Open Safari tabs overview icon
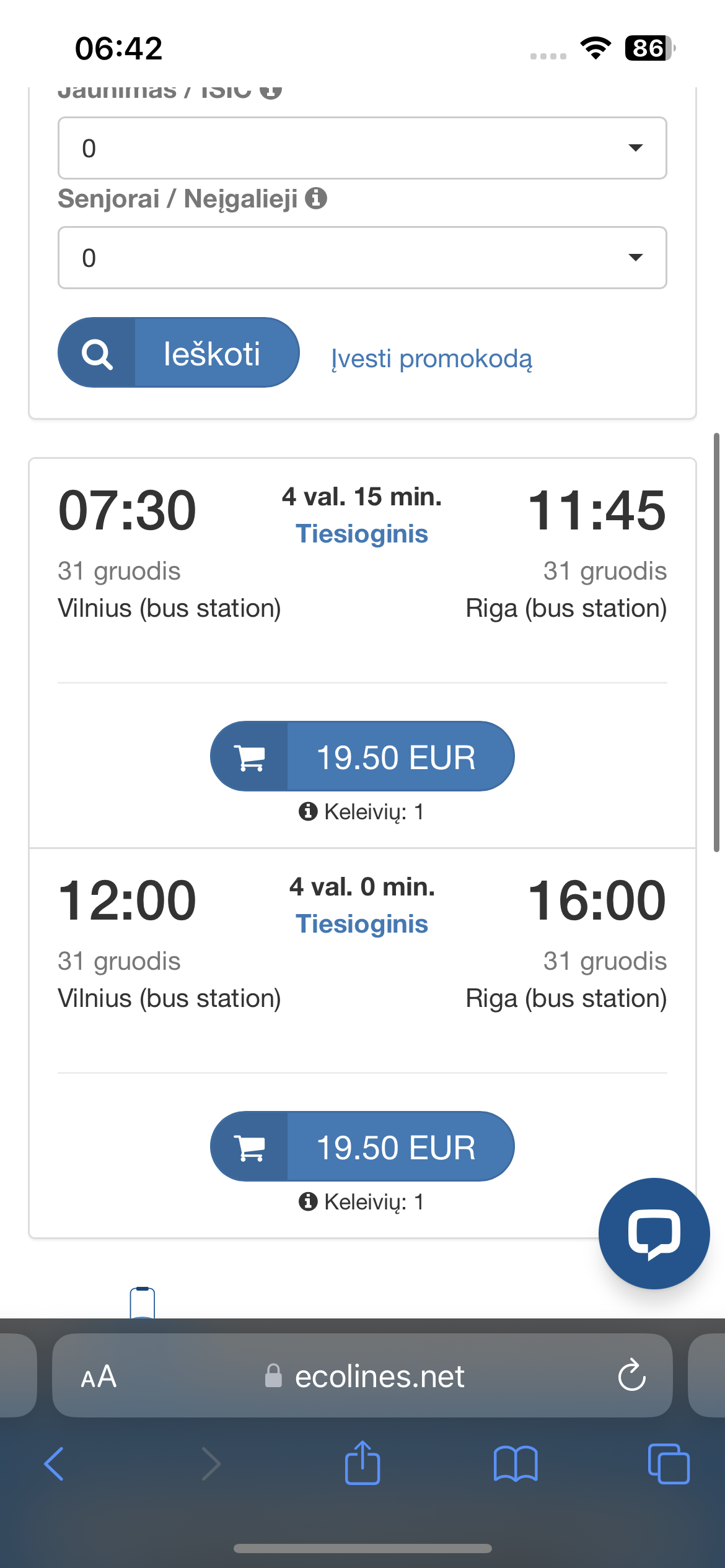This screenshot has width=725, height=1568. [x=668, y=1464]
